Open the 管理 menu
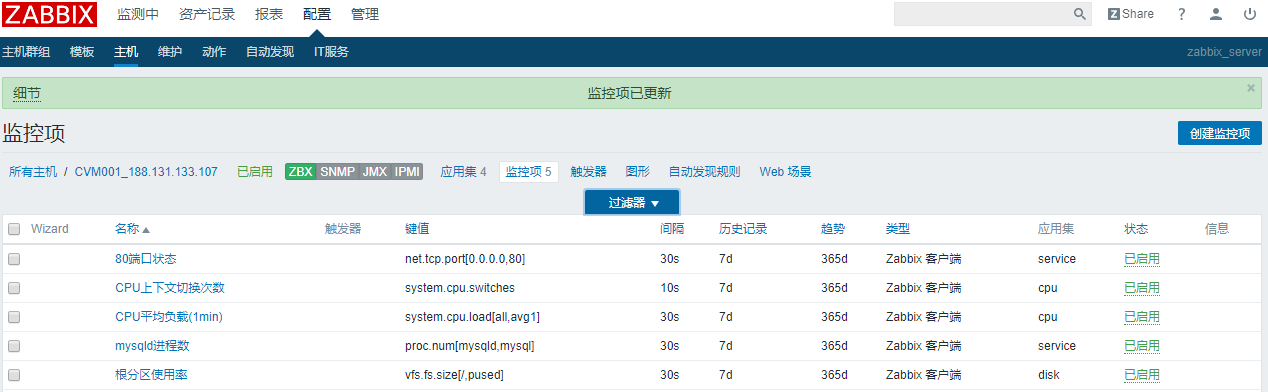The image size is (1268, 392). tap(365, 15)
